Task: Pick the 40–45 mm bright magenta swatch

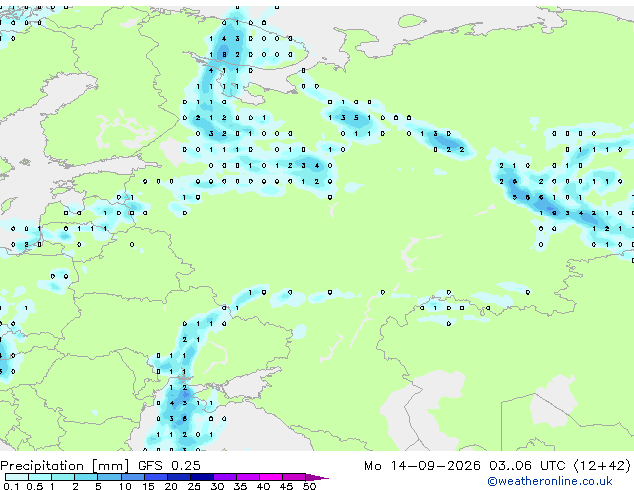Action: coord(271,477)
